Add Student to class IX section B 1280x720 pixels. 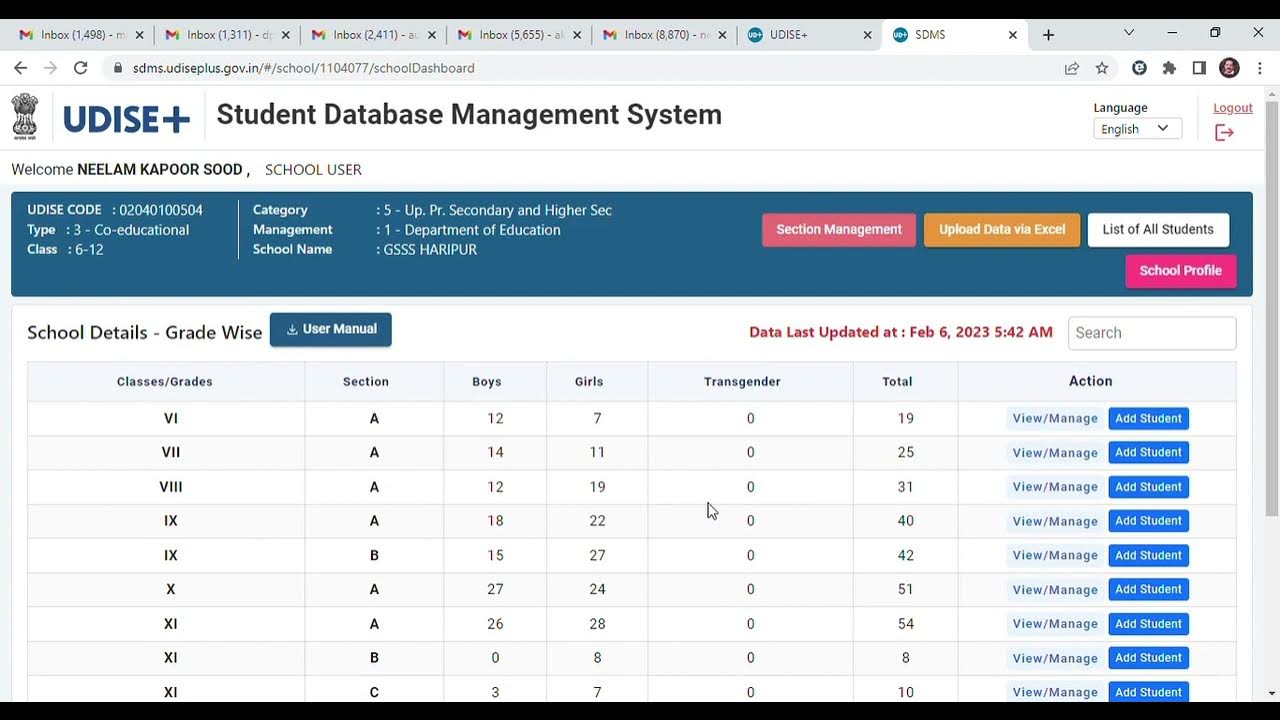[1148, 555]
